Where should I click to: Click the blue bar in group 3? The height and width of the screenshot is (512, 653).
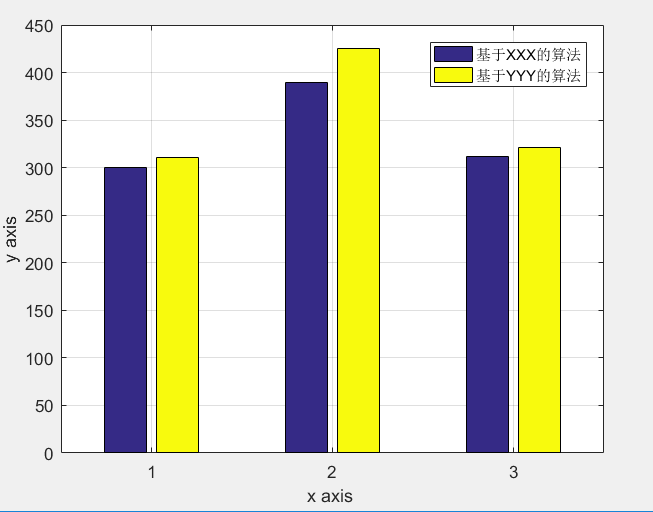point(487,305)
